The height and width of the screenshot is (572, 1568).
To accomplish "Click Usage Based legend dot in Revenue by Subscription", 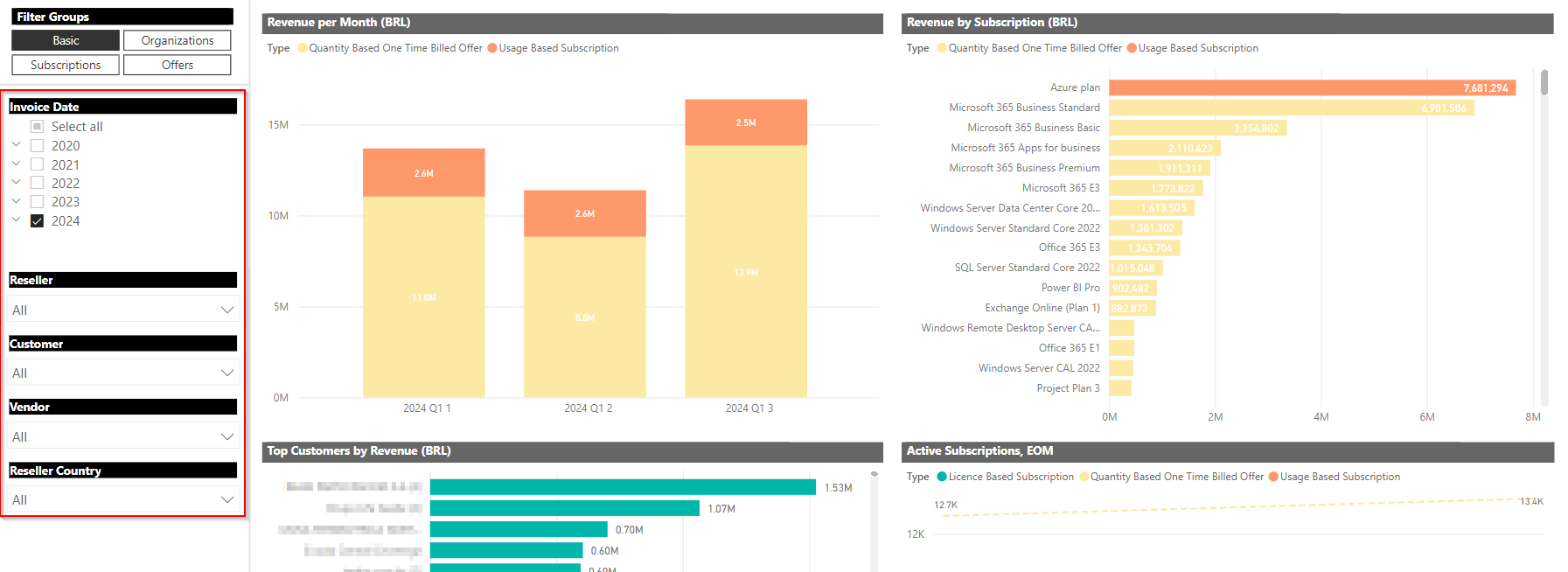I will 1132,48.
